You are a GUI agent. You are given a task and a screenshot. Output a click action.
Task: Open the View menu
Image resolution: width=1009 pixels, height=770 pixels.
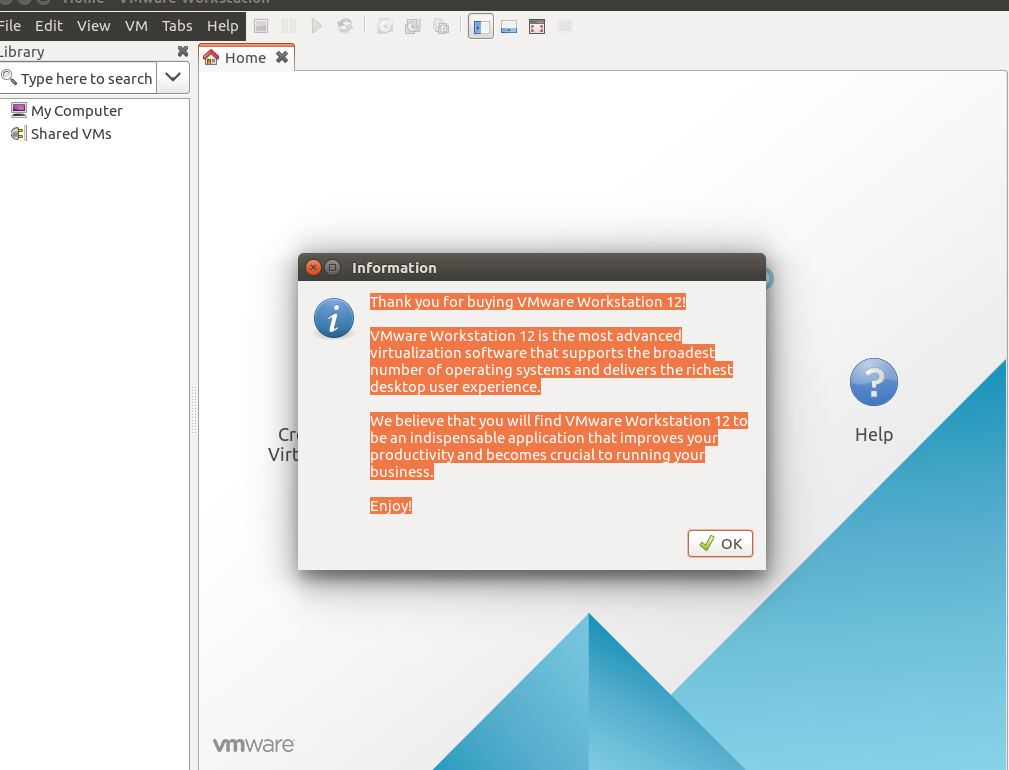point(93,26)
